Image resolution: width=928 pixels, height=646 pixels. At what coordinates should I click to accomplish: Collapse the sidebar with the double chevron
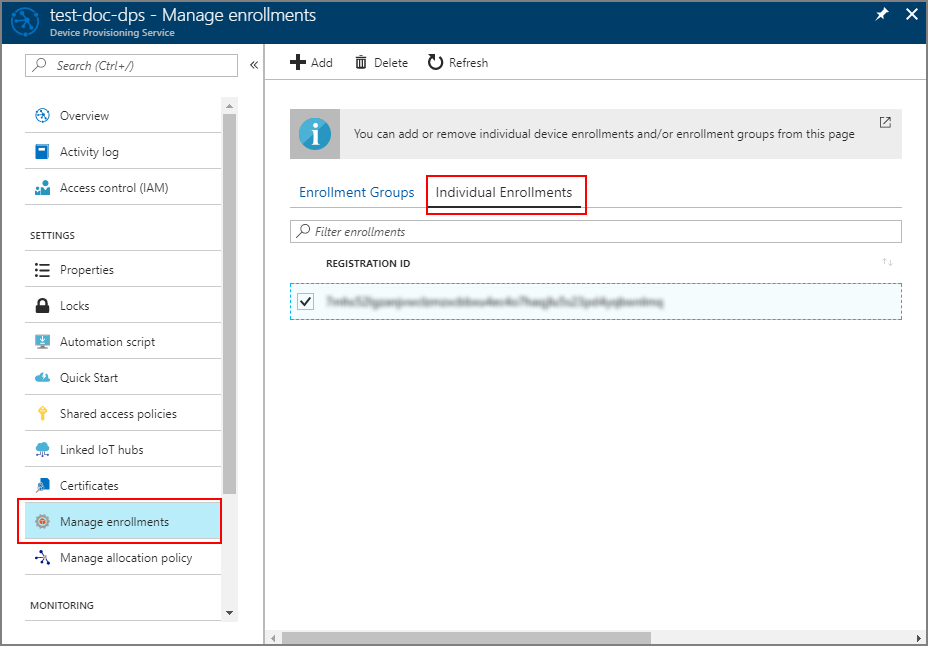pos(254,65)
